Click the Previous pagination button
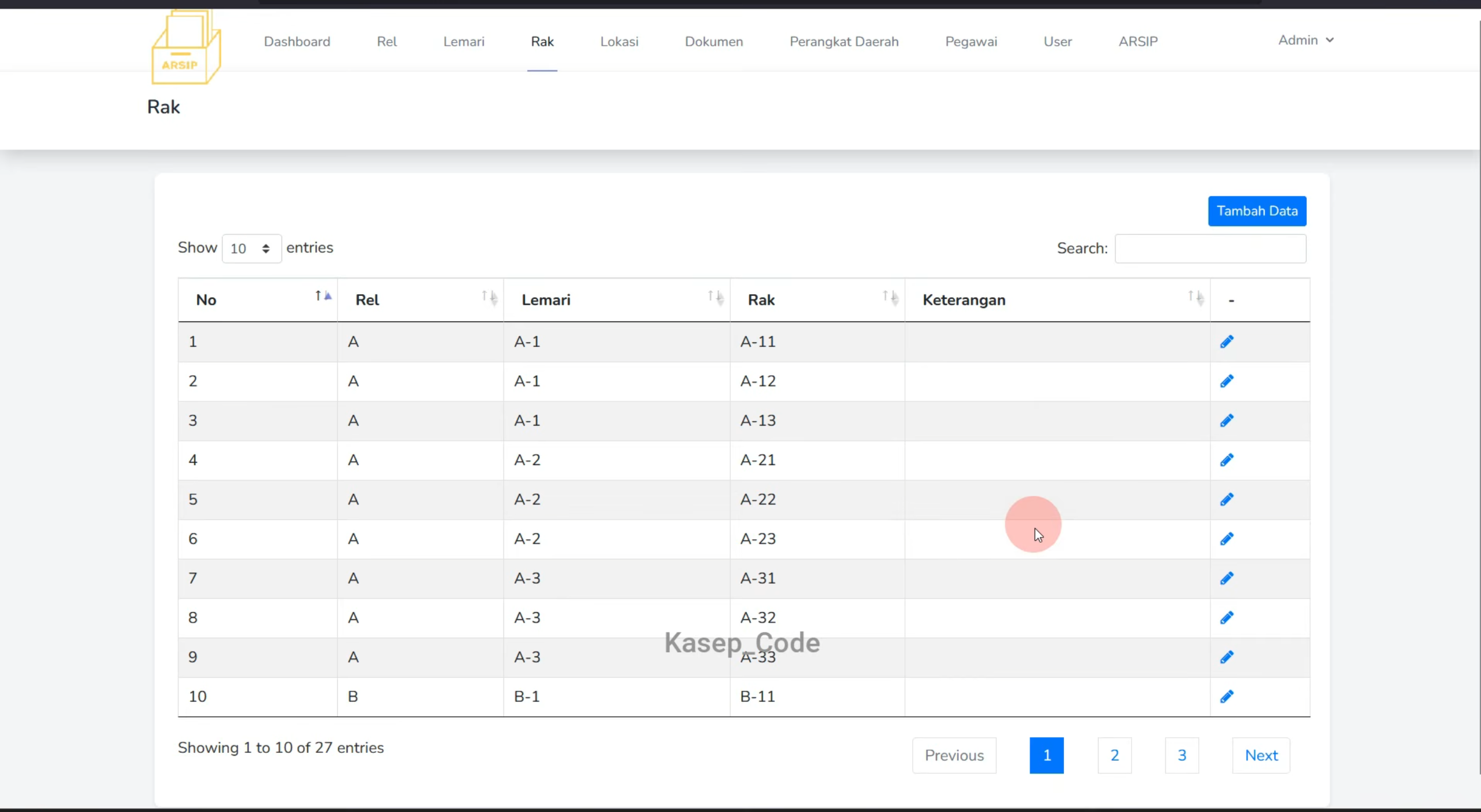Screen dimensions: 1481x812 pyautogui.click(x=954, y=755)
